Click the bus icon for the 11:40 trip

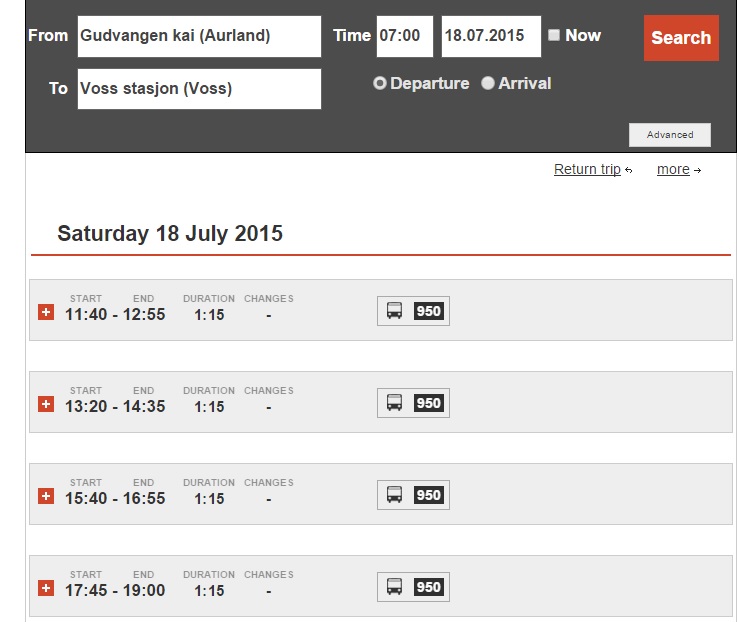395,311
